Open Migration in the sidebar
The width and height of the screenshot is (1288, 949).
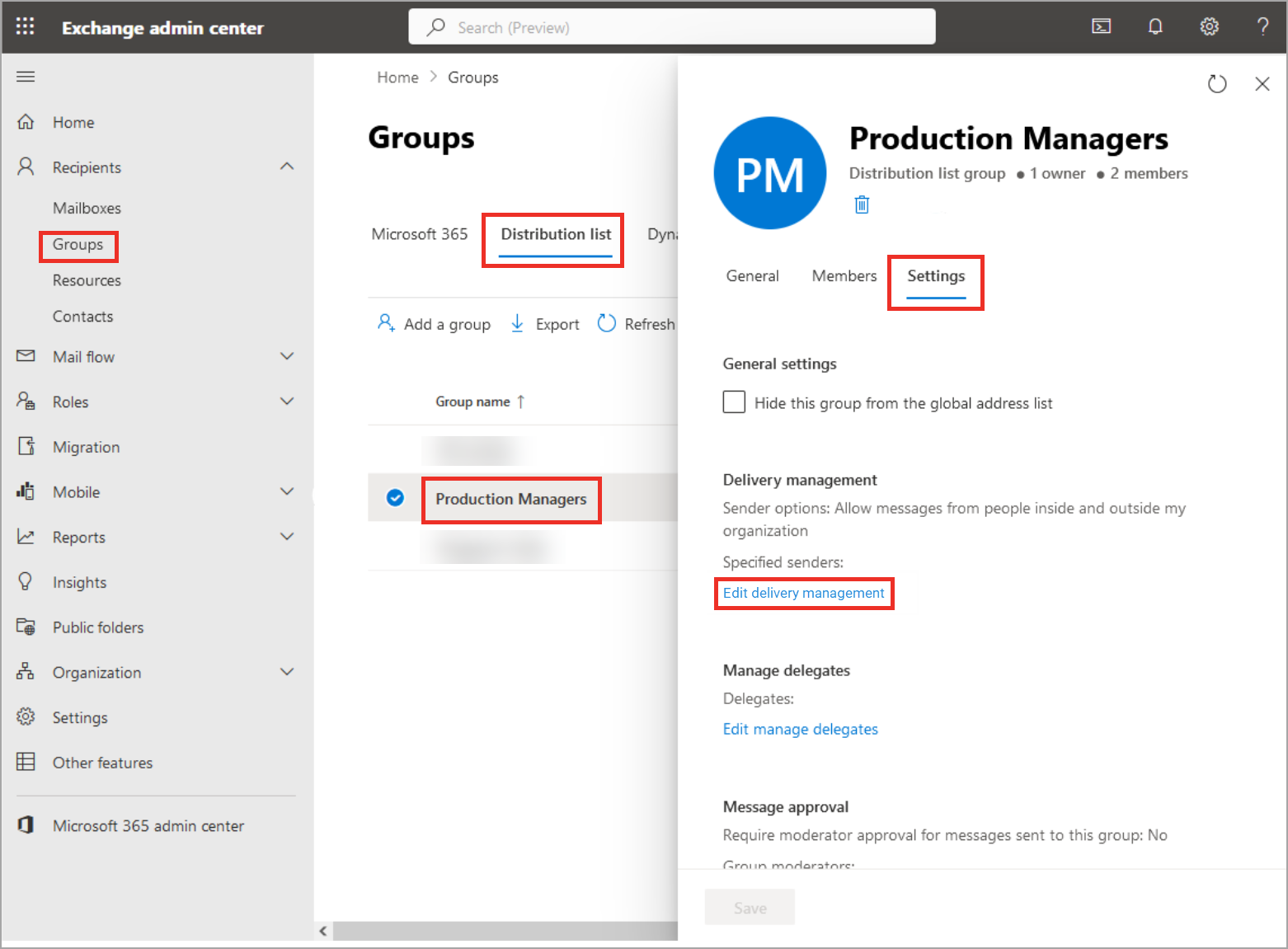pos(86,447)
